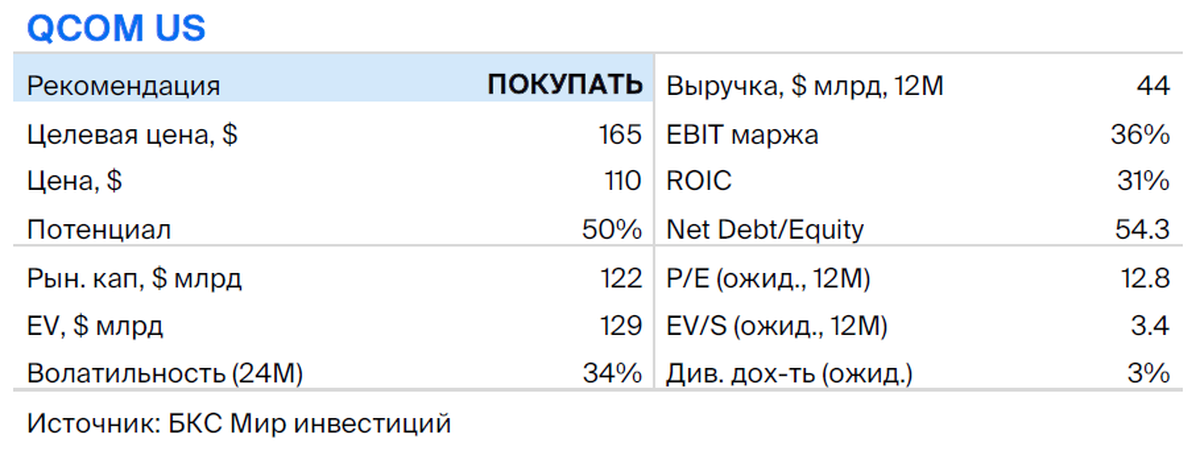Select current price value 110
The image size is (1200, 451).
point(618,182)
